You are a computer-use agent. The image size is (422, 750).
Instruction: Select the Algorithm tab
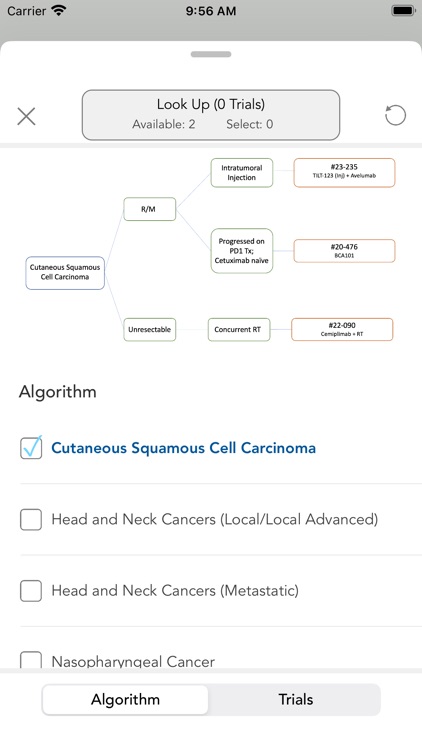[x=125, y=700]
